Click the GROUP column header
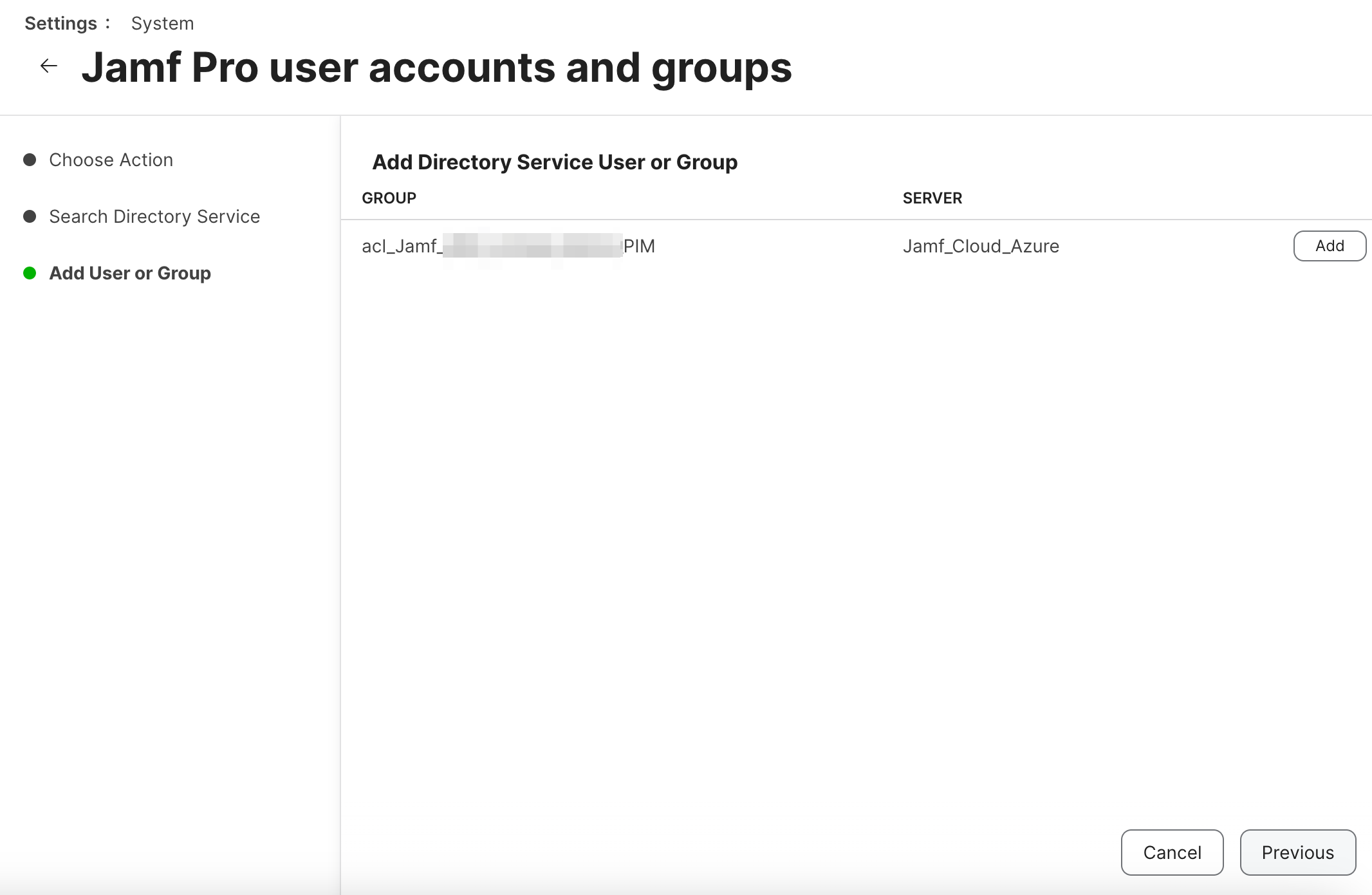The width and height of the screenshot is (1372, 895). click(389, 198)
